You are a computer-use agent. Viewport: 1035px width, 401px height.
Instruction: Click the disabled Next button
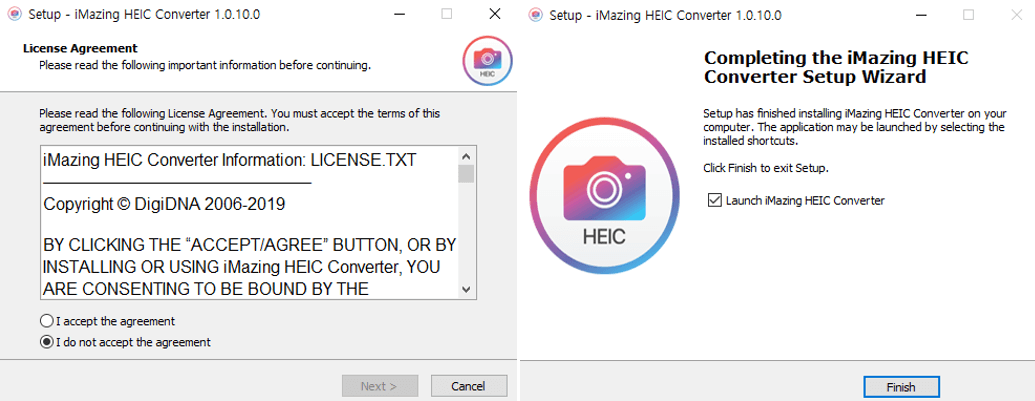point(380,386)
